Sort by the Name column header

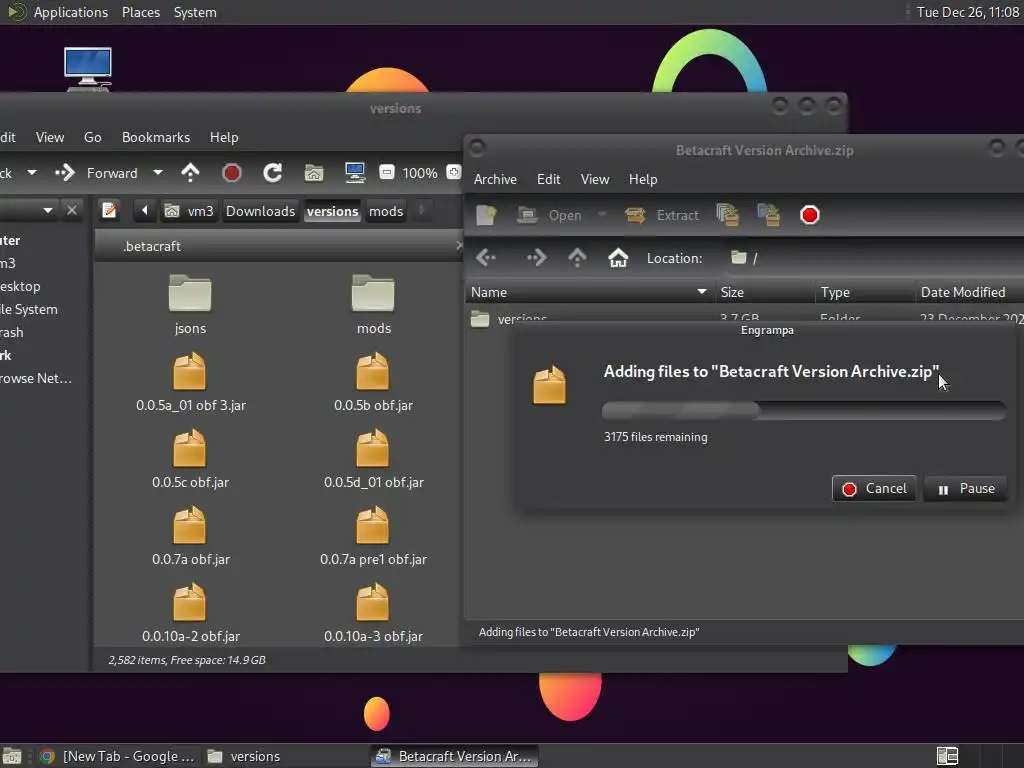pyautogui.click(x=589, y=293)
